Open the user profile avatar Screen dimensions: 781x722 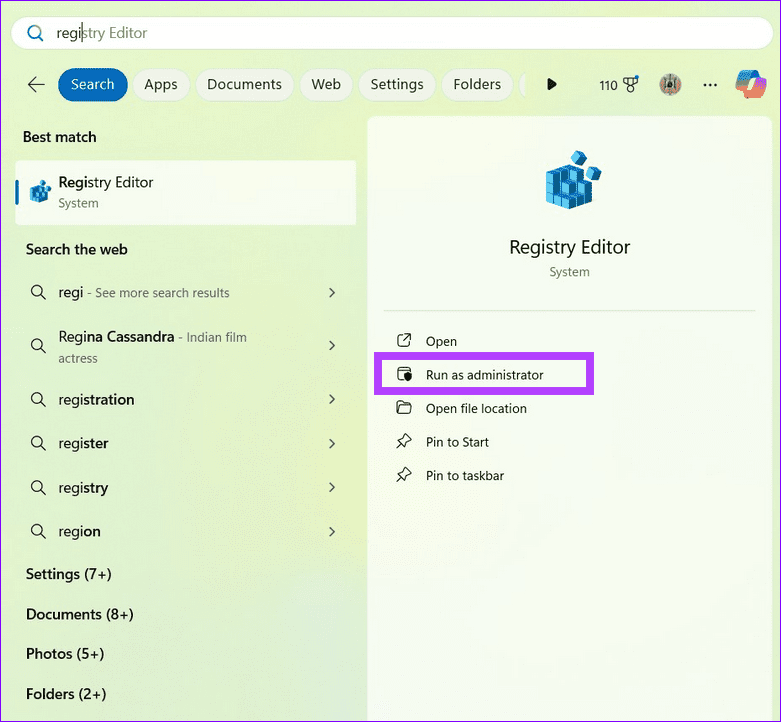(x=670, y=85)
